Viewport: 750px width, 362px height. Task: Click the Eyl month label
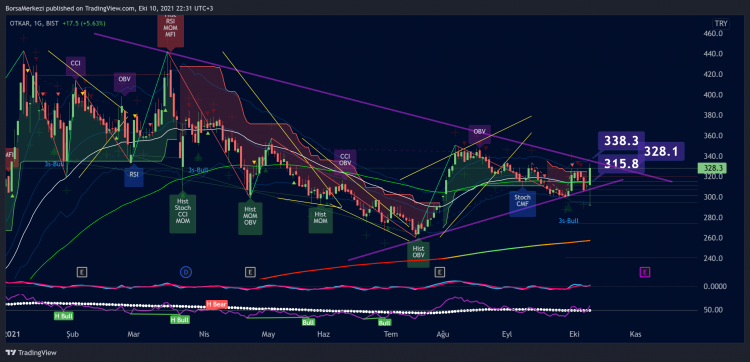(507, 334)
